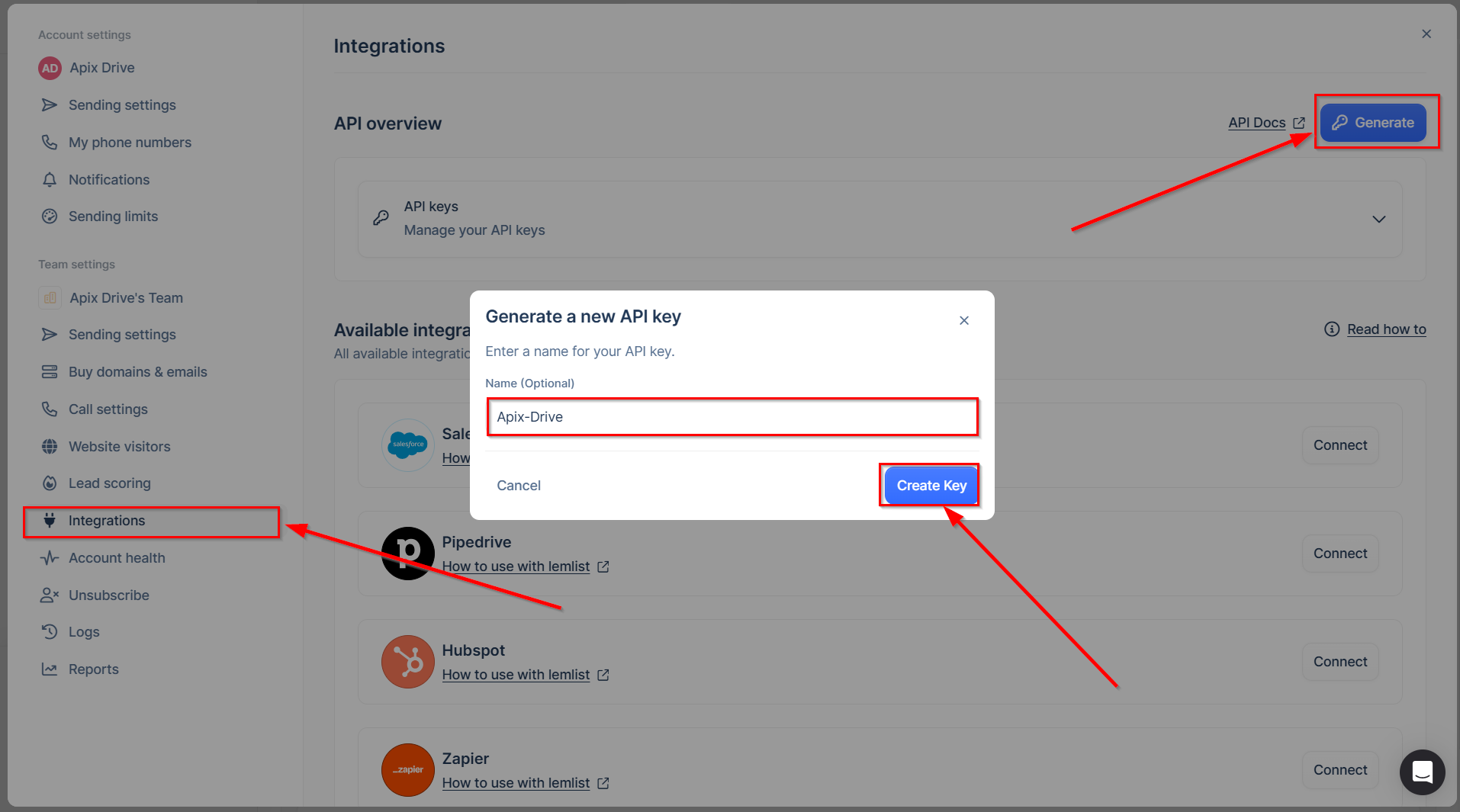Open the API Docs link
1460x812 pixels.
pos(1256,123)
